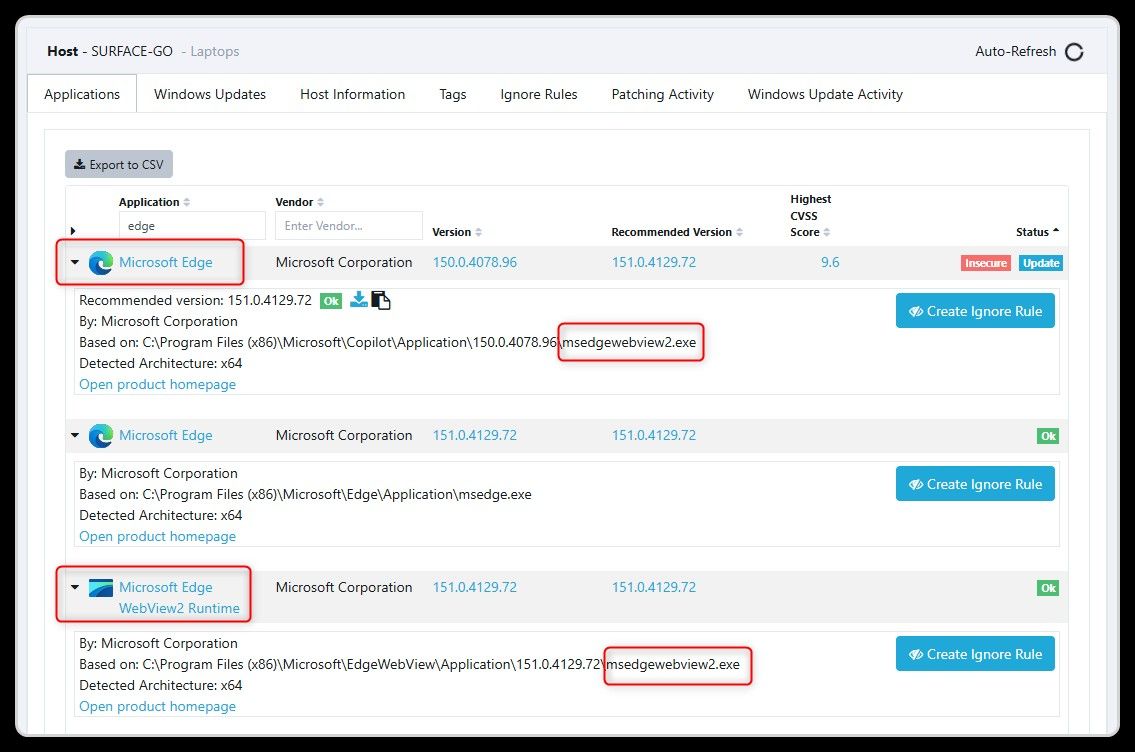1135x752 pixels.
Task: Collapse the second Microsoft Edge row
Action: tap(75, 435)
